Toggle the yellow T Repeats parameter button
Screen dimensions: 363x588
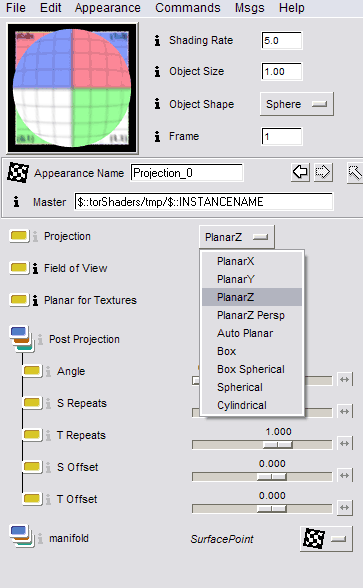point(32,435)
